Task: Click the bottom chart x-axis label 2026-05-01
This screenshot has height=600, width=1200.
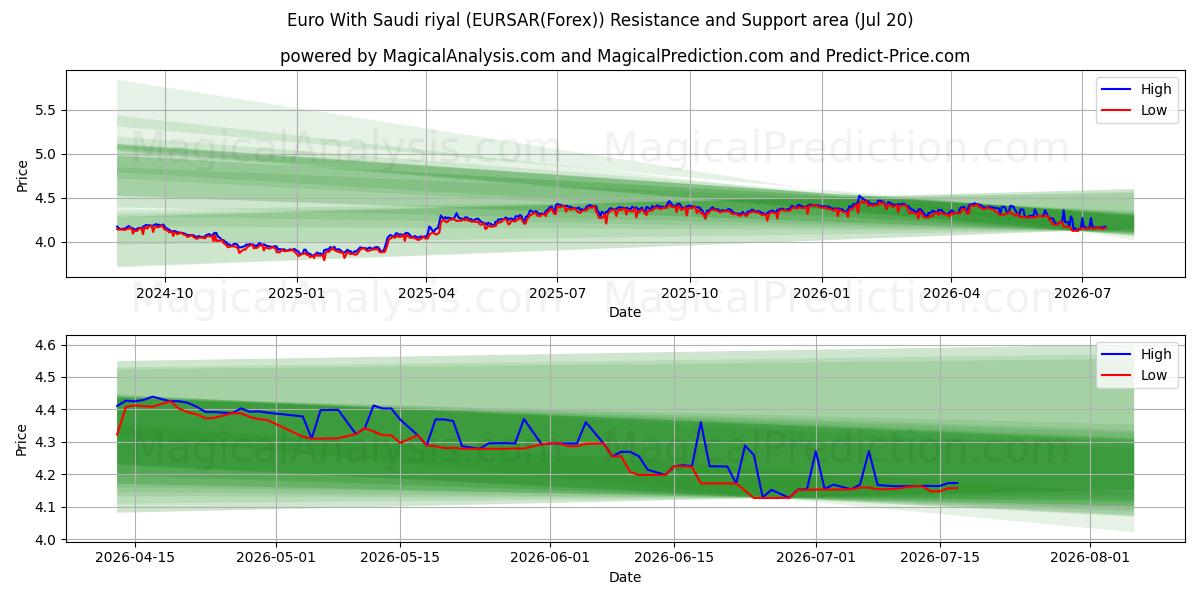Action: (x=276, y=559)
